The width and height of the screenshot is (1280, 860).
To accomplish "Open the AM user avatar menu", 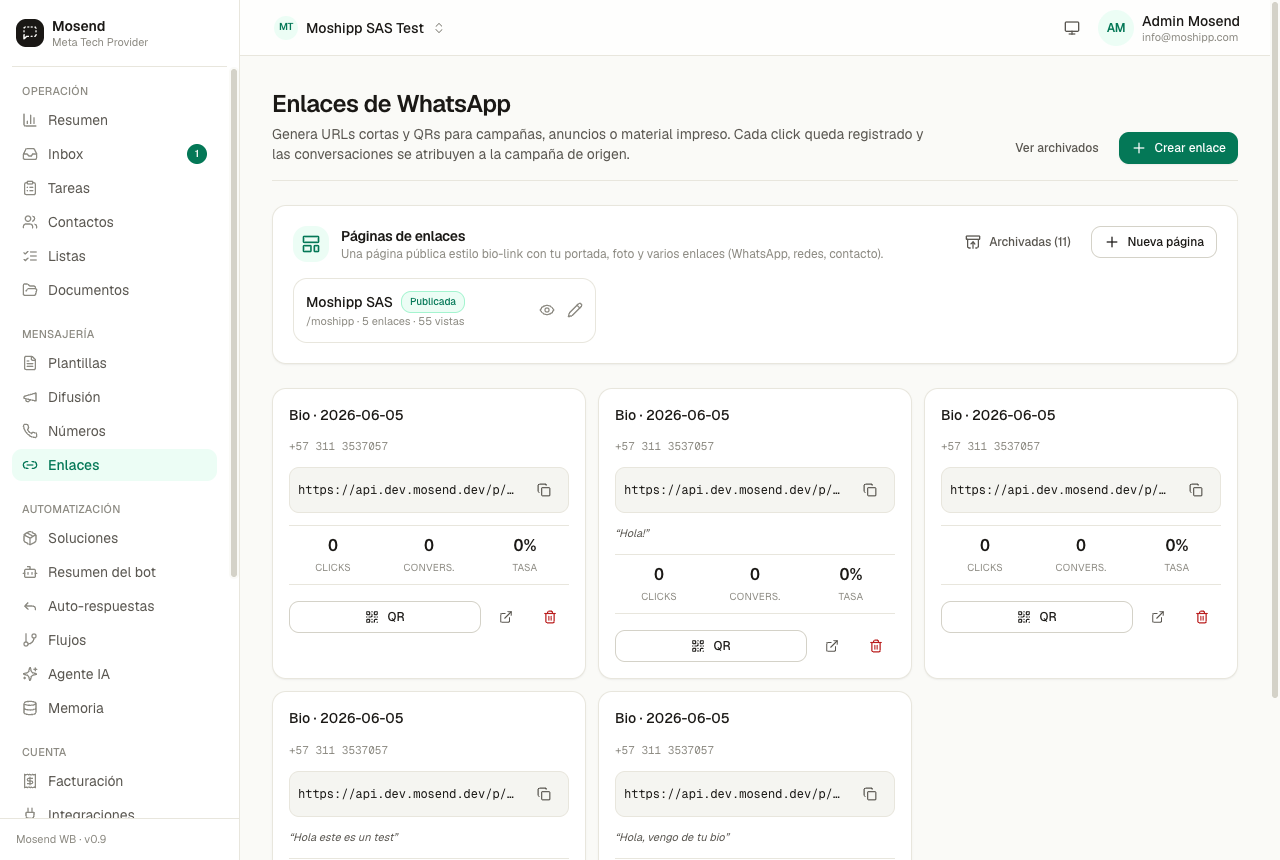I will pyautogui.click(x=1116, y=28).
